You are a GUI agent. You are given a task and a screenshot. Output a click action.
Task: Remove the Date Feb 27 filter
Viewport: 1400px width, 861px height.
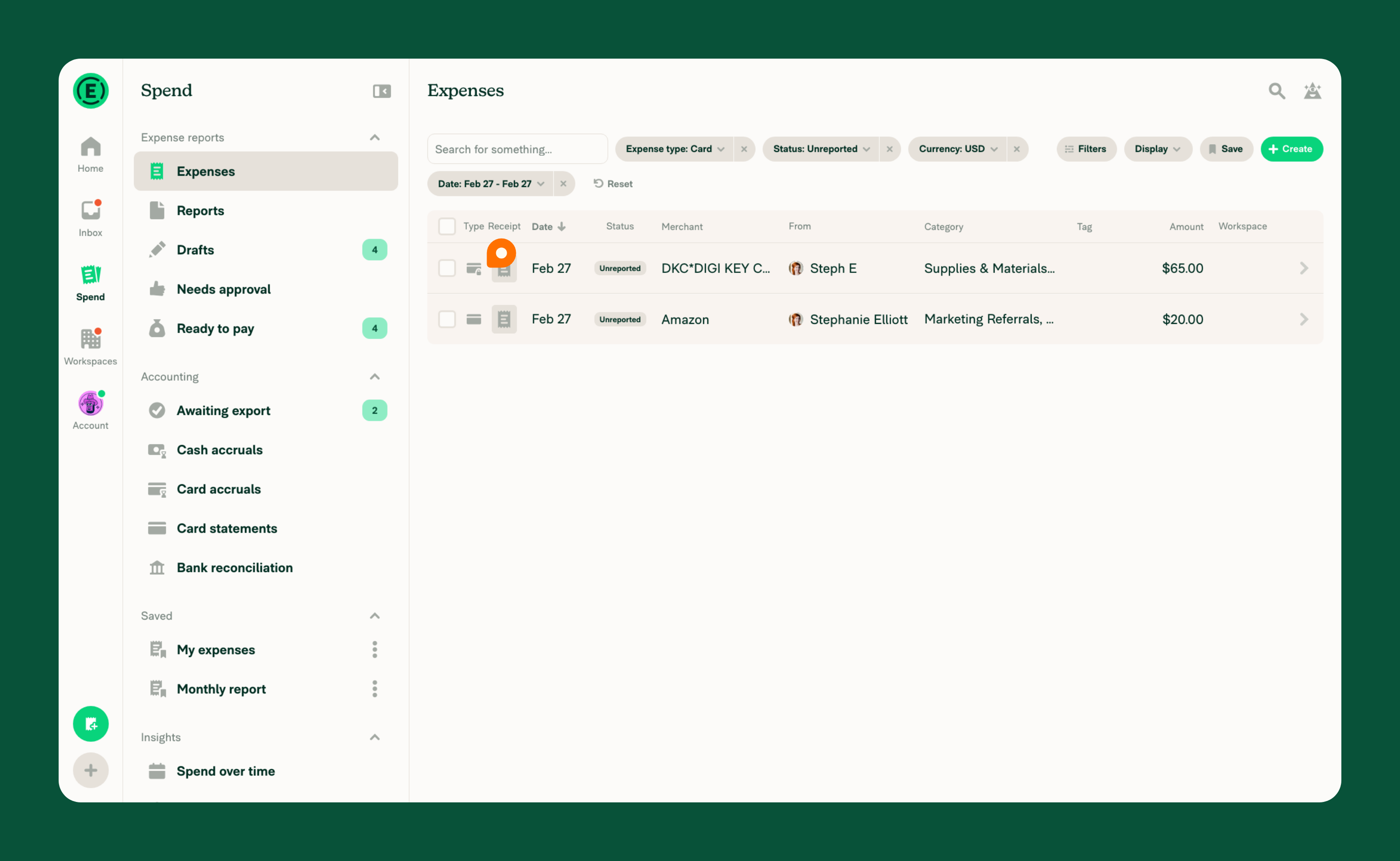563,184
